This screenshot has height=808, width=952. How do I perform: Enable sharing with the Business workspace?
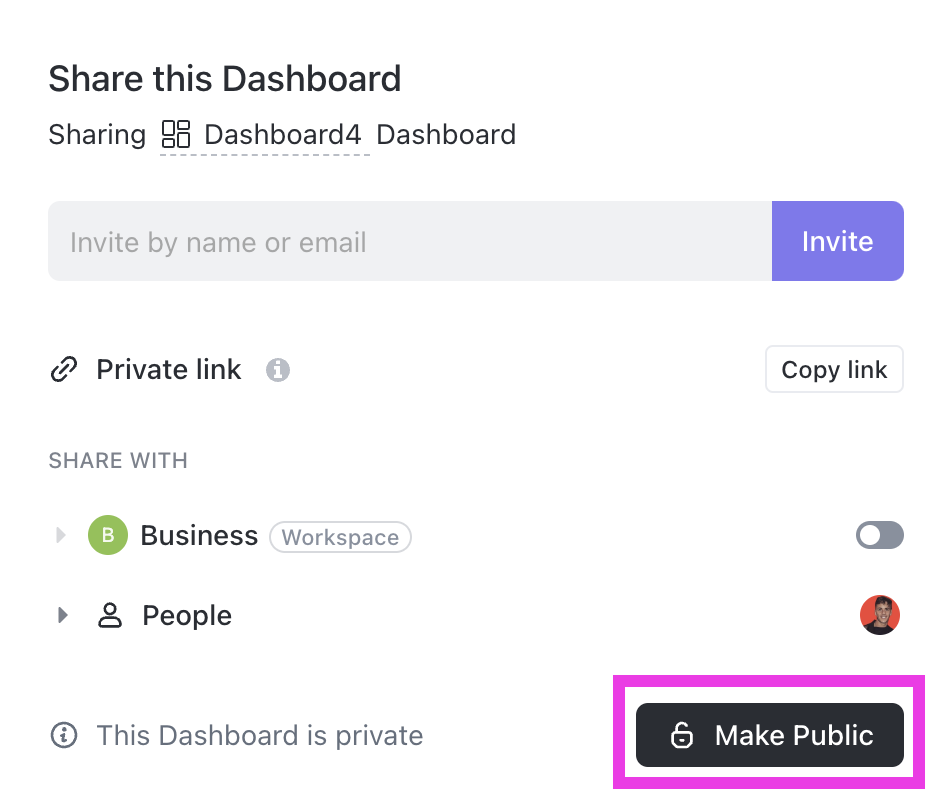pyautogui.click(x=879, y=535)
